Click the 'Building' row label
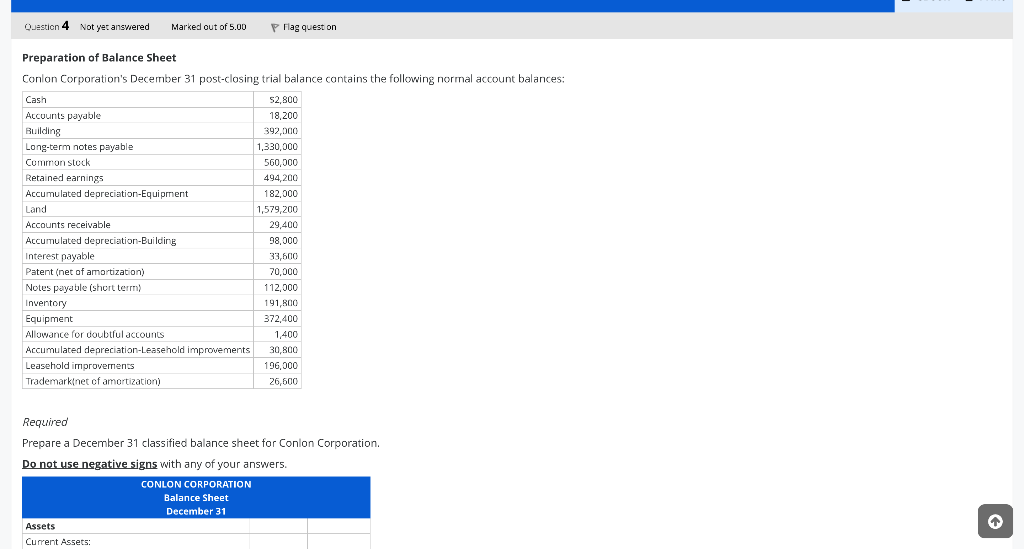The width and height of the screenshot is (1024, 549). (x=43, y=131)
